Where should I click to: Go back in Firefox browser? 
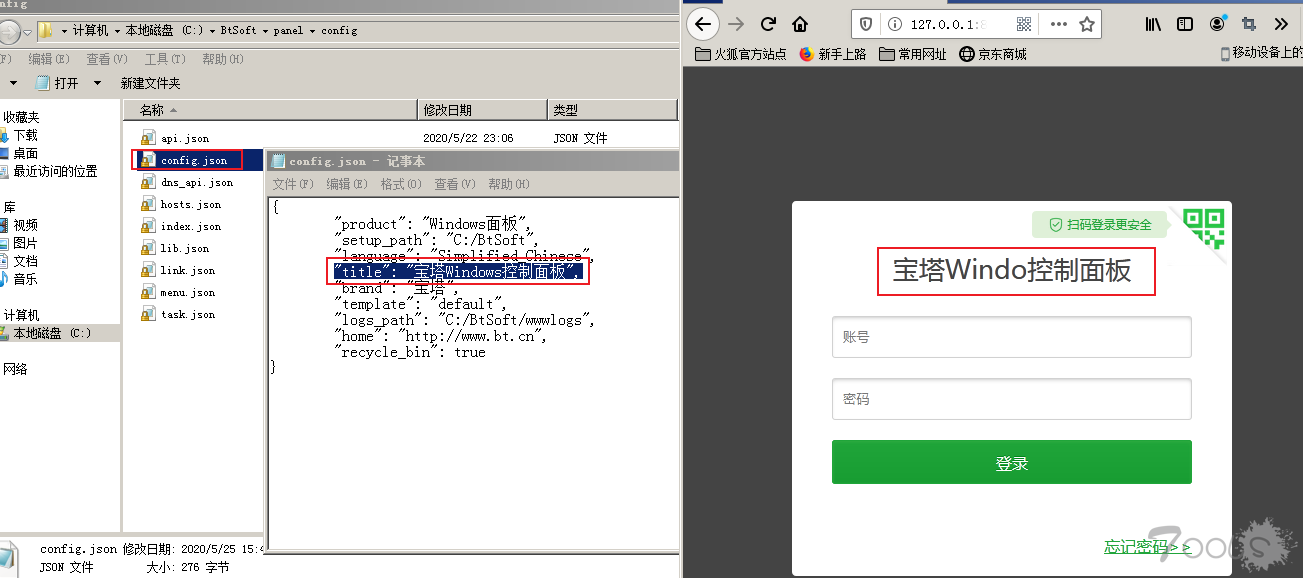point(704,24)
